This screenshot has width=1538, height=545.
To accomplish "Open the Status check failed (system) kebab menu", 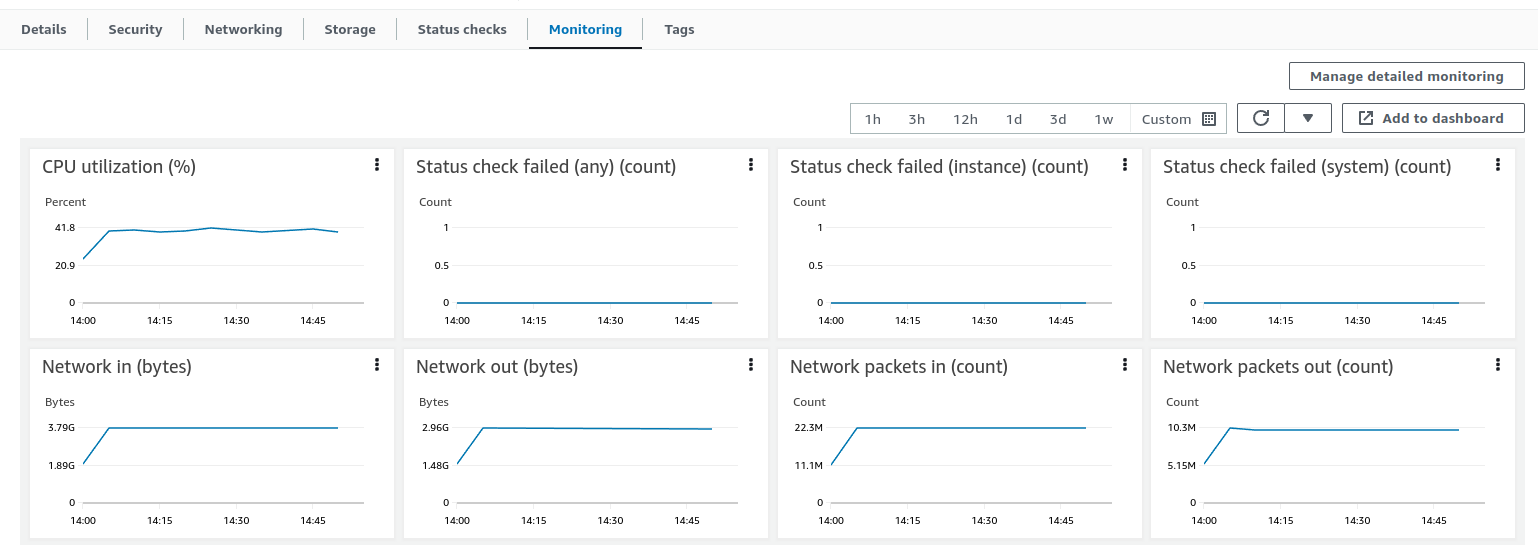I will [x=1498, y=165].
